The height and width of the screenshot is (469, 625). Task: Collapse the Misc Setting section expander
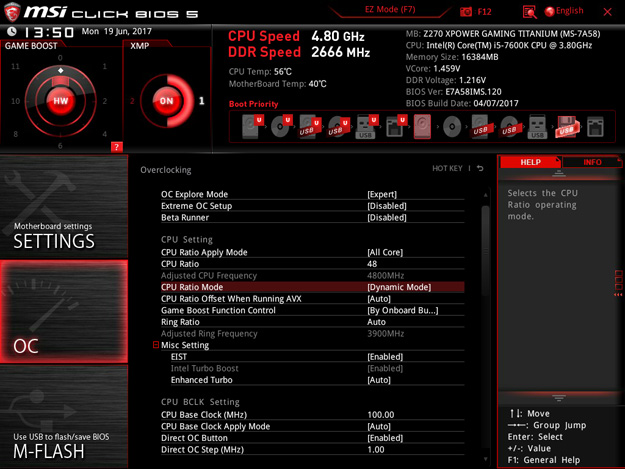(156, 345)
